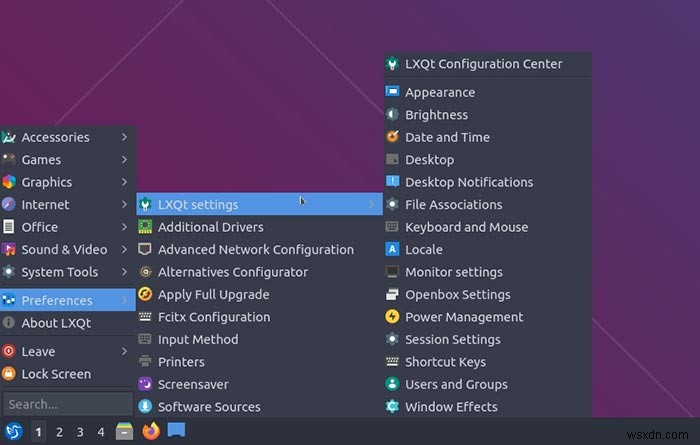Switch to workspace 2
The width and height of the screenshot is (700, 445).
click(x=59, y=432)
